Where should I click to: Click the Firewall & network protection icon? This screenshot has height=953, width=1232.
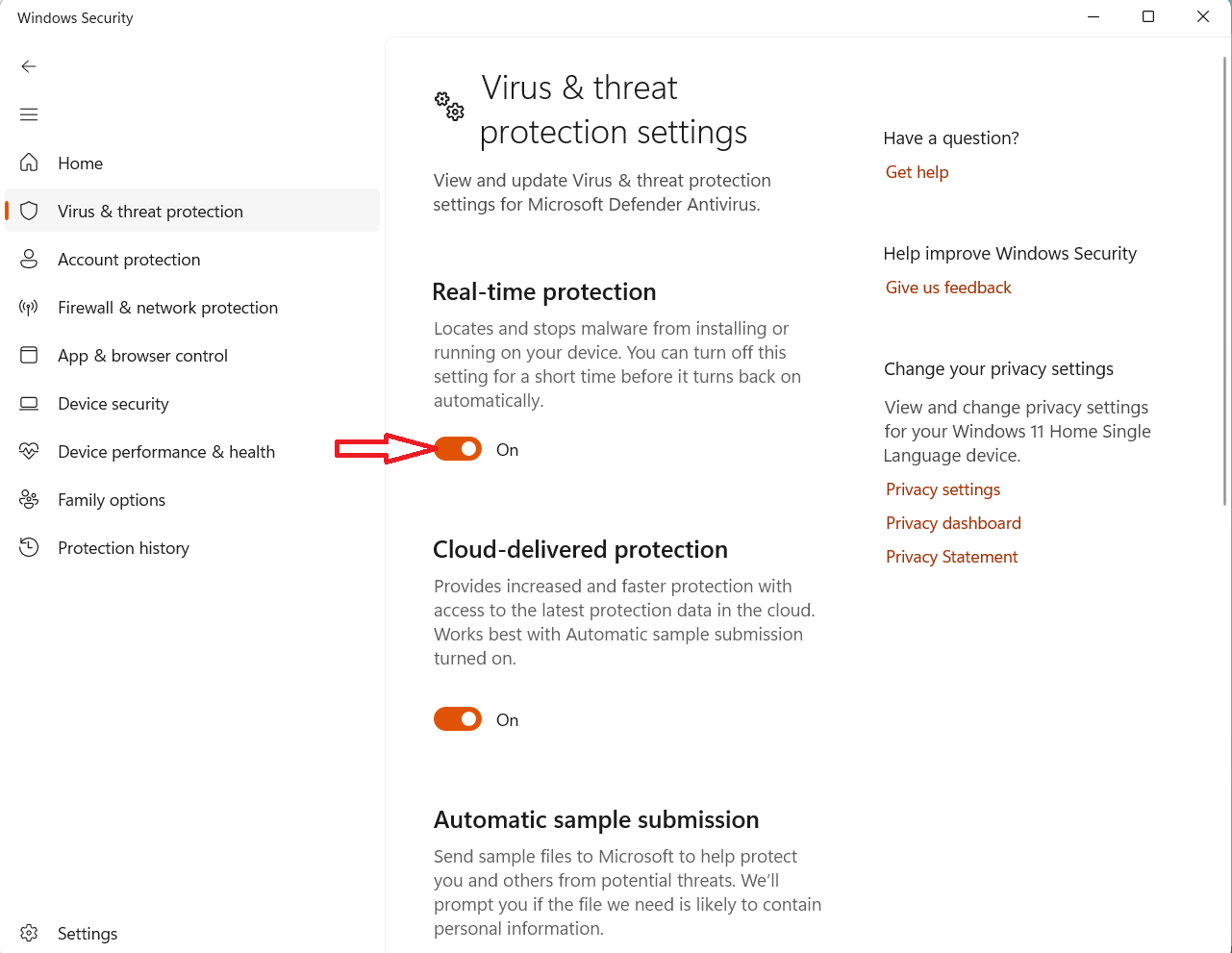29,307
